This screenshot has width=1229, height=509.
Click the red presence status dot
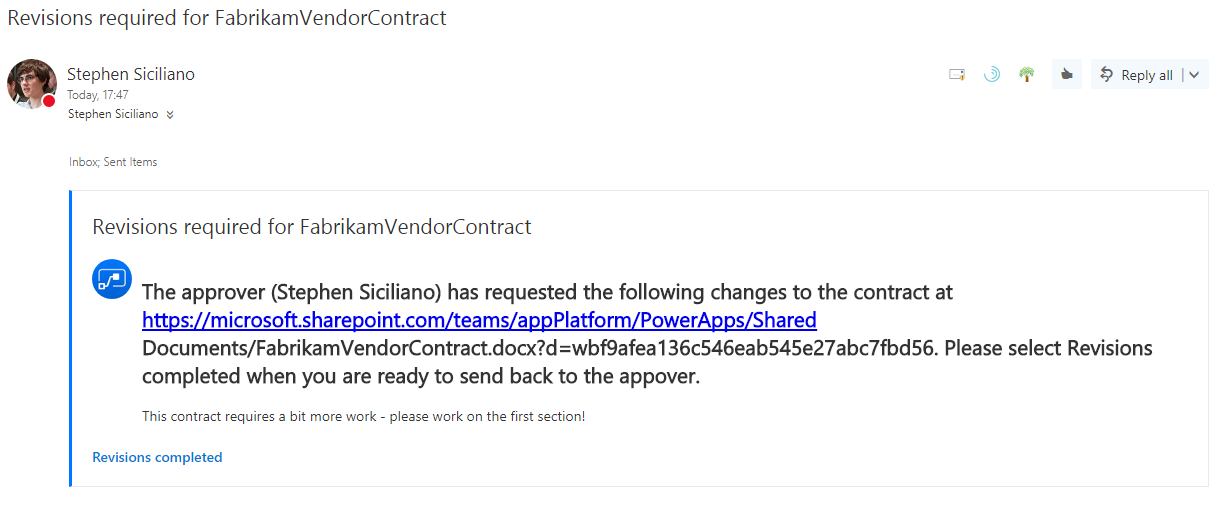coord(49,101)
